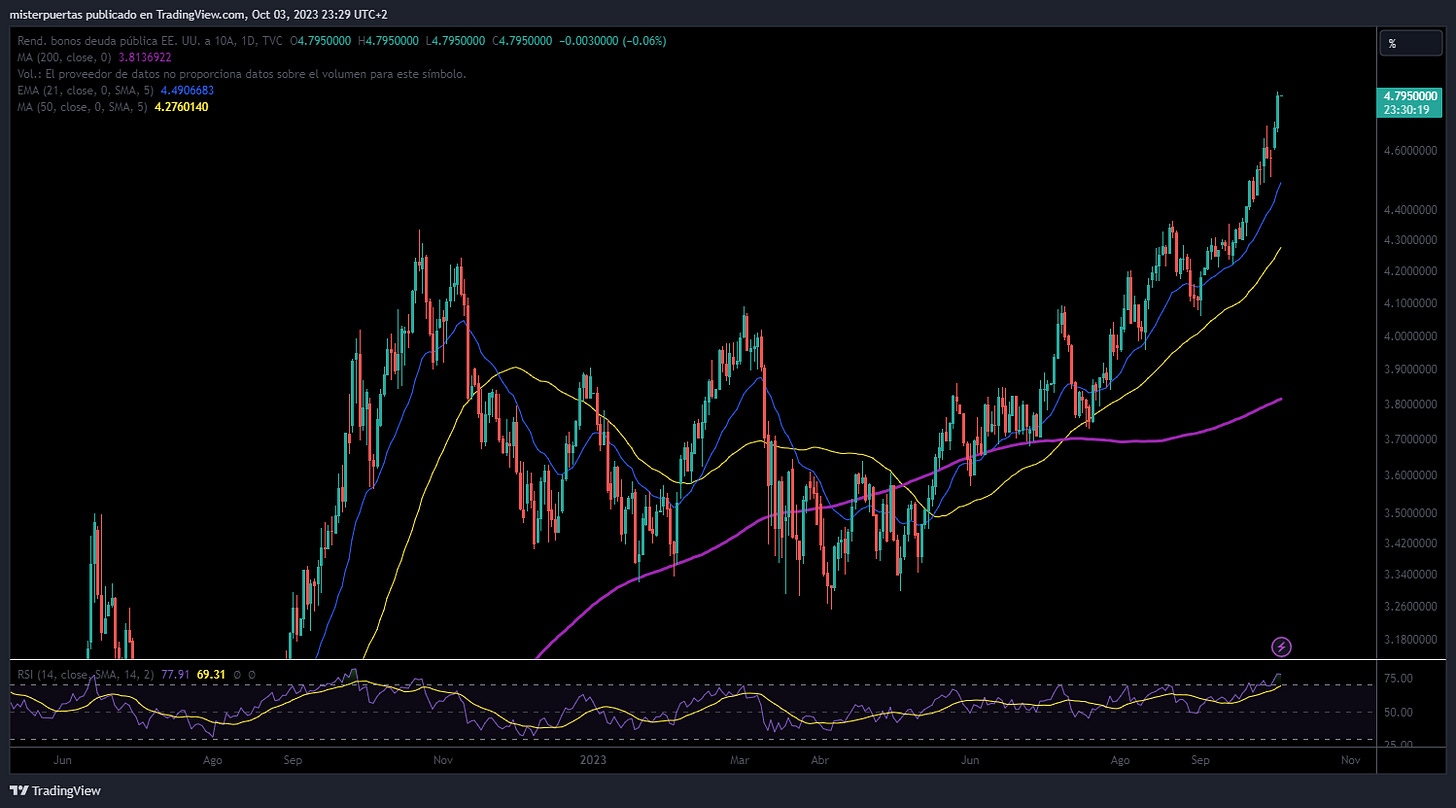1456x808 pixels.
Task: Click the 3.2600000 price axis label
Action: (x=1410, y=607)
